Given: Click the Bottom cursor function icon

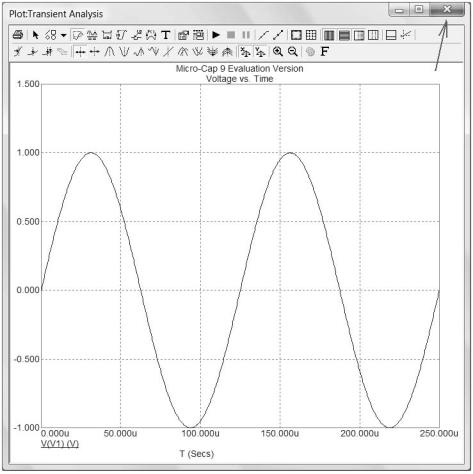Looking at the screenshot, I should (x=198, y=51).
